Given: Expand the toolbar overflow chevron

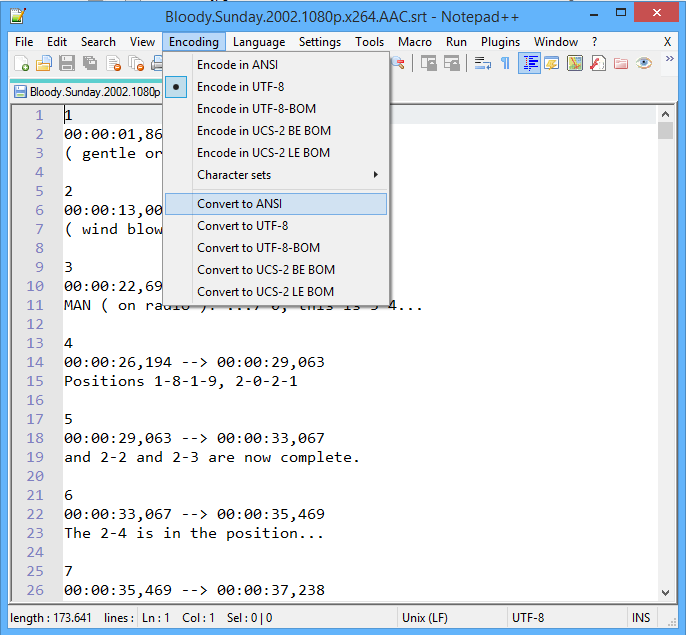Looking at the screenshot, I should coord(668,63).
